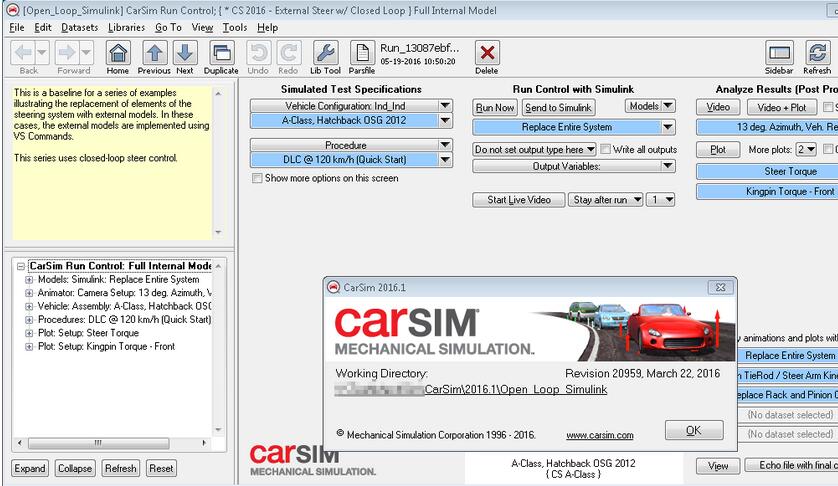Click the tree Reset button
This screenshot has height=486, width=838.
click(x=161, y=468)
